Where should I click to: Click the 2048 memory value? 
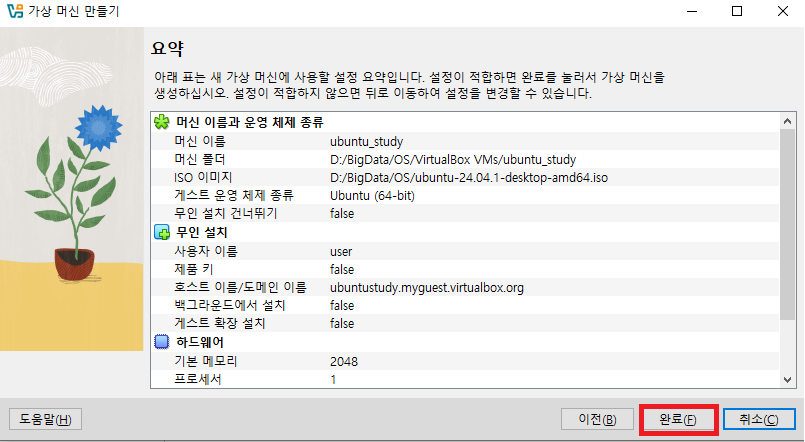tap(344, 362)
